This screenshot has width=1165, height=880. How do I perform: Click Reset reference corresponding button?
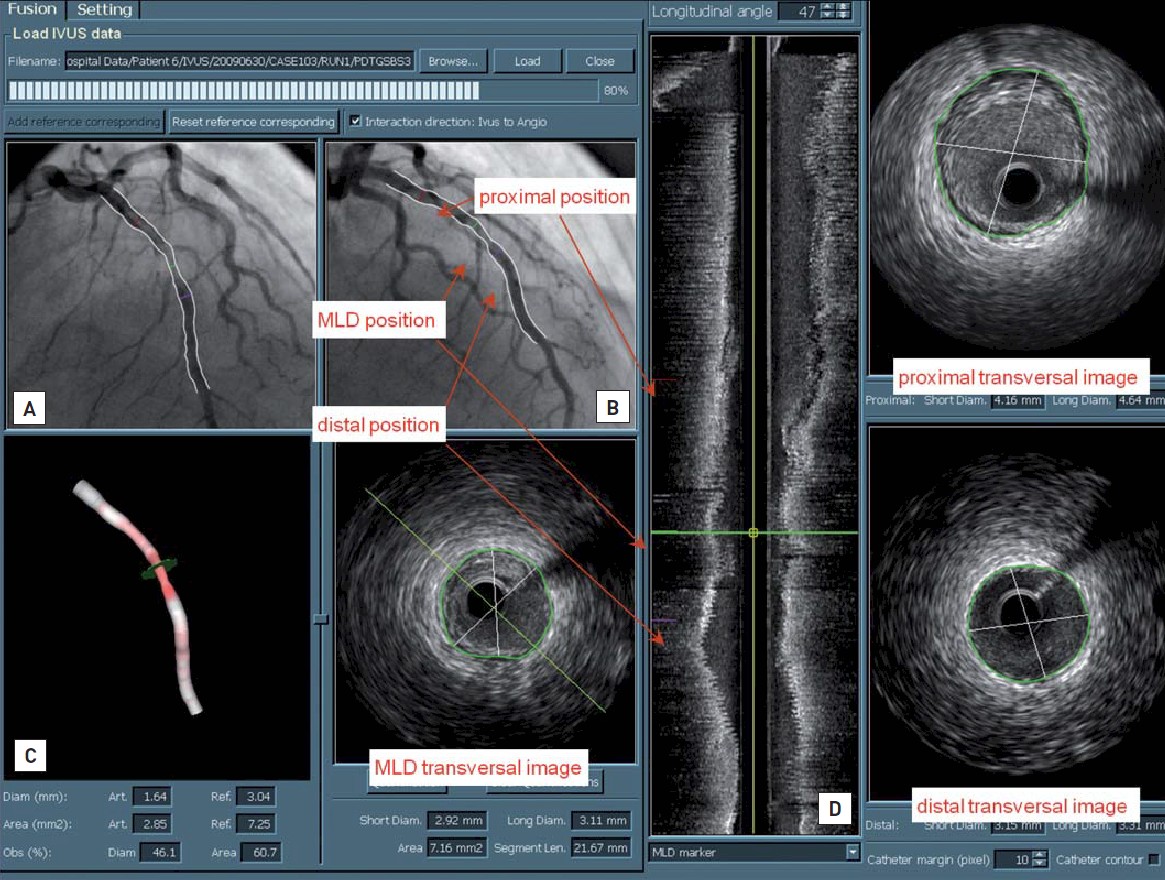point(253,122)
